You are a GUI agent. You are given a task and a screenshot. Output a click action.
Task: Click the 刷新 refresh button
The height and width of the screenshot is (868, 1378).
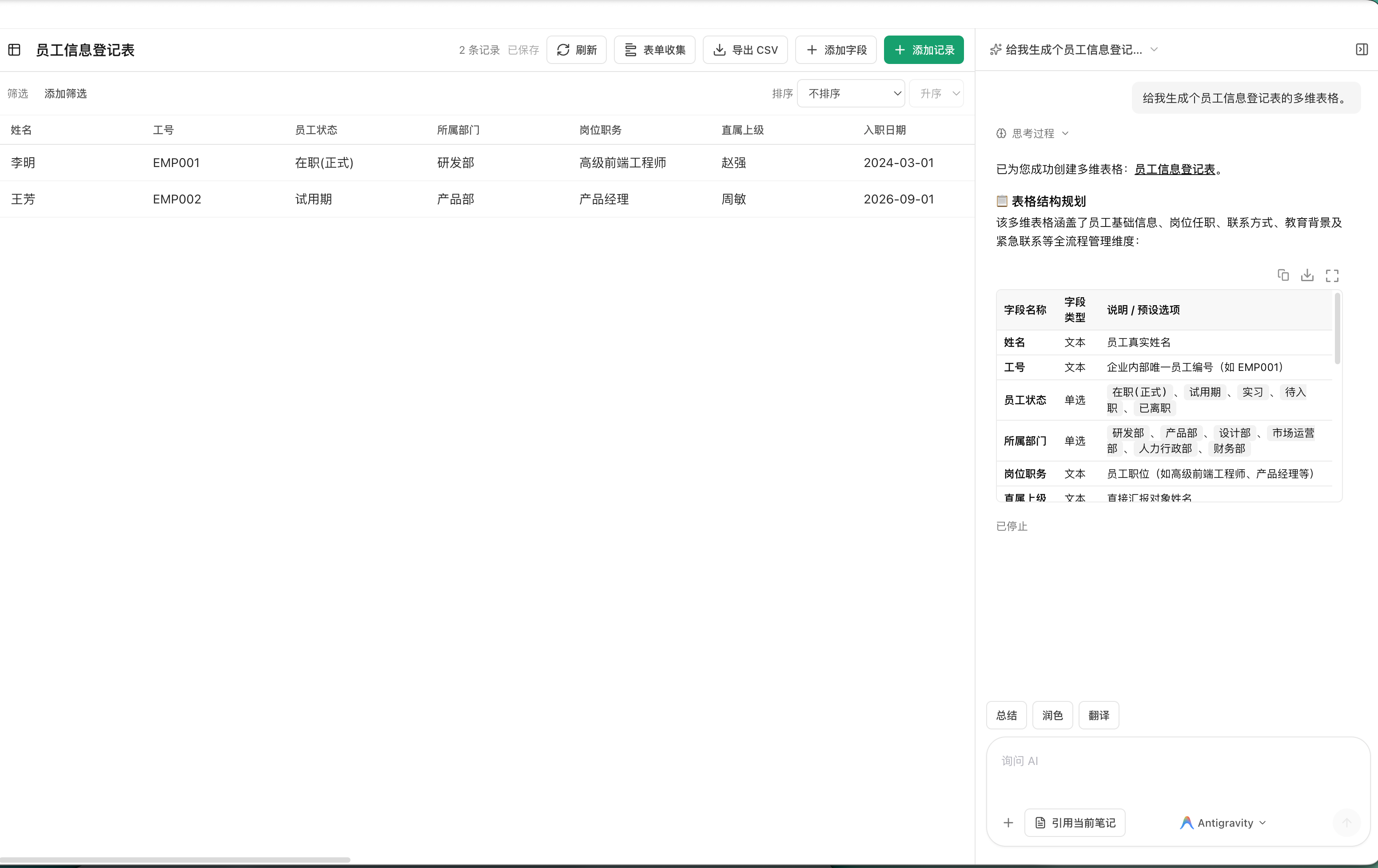(x=576, y=50)
